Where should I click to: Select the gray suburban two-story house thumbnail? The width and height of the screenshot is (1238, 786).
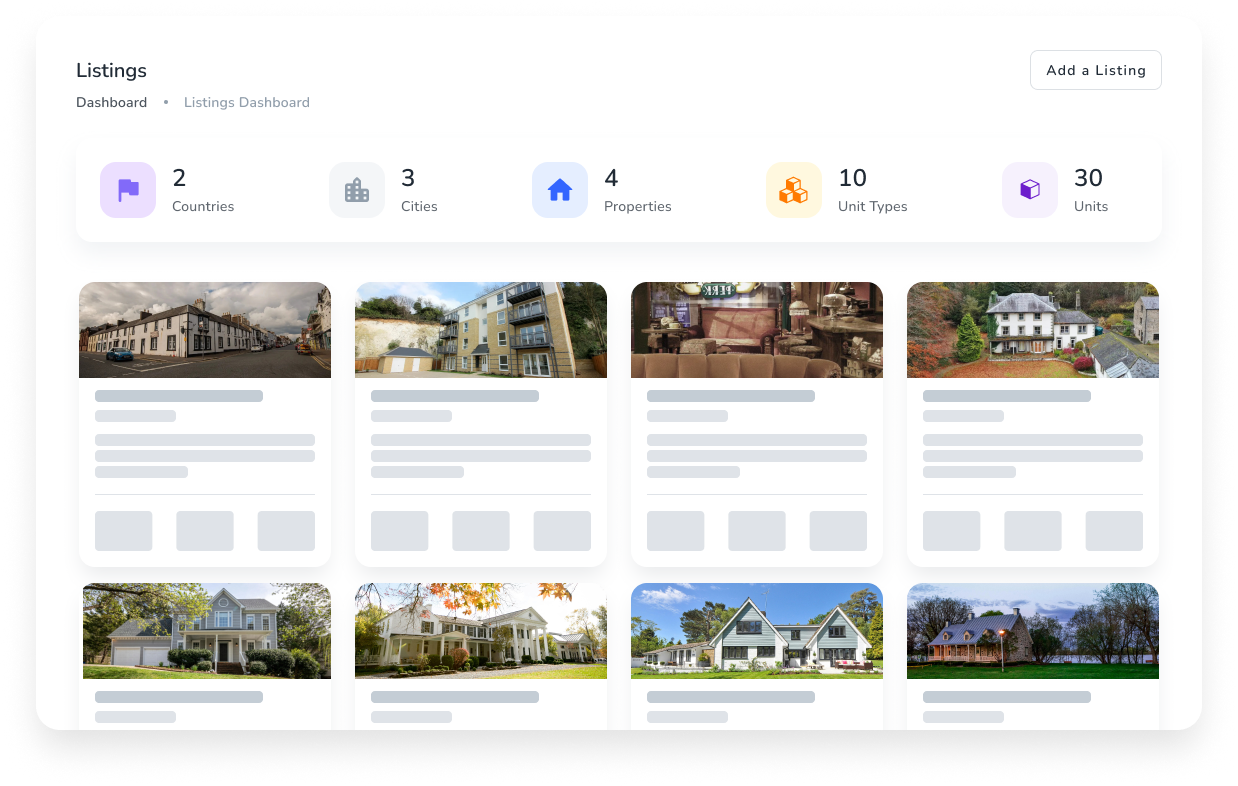(x=206, y=630)
